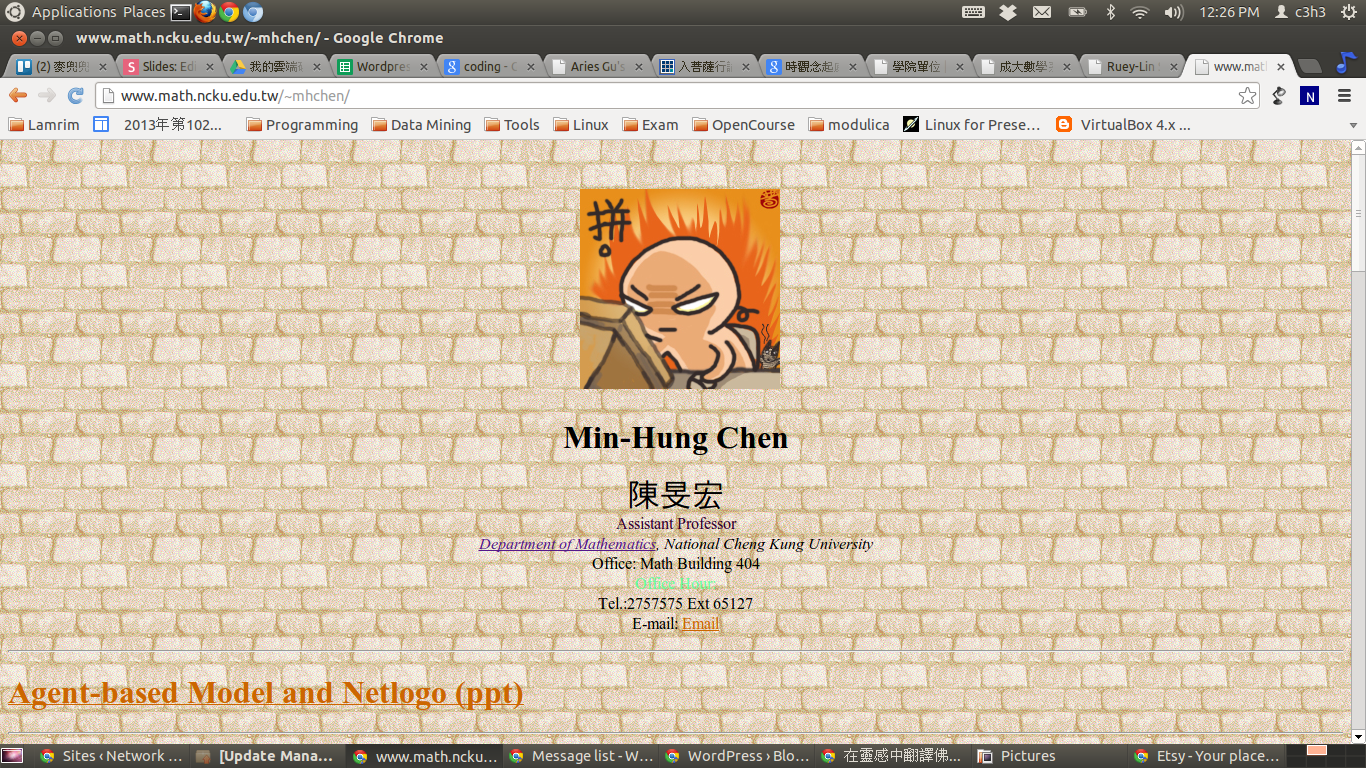Click the blue music note icon
Screen dimensions: 1366x768
(x=1345, y=62)
